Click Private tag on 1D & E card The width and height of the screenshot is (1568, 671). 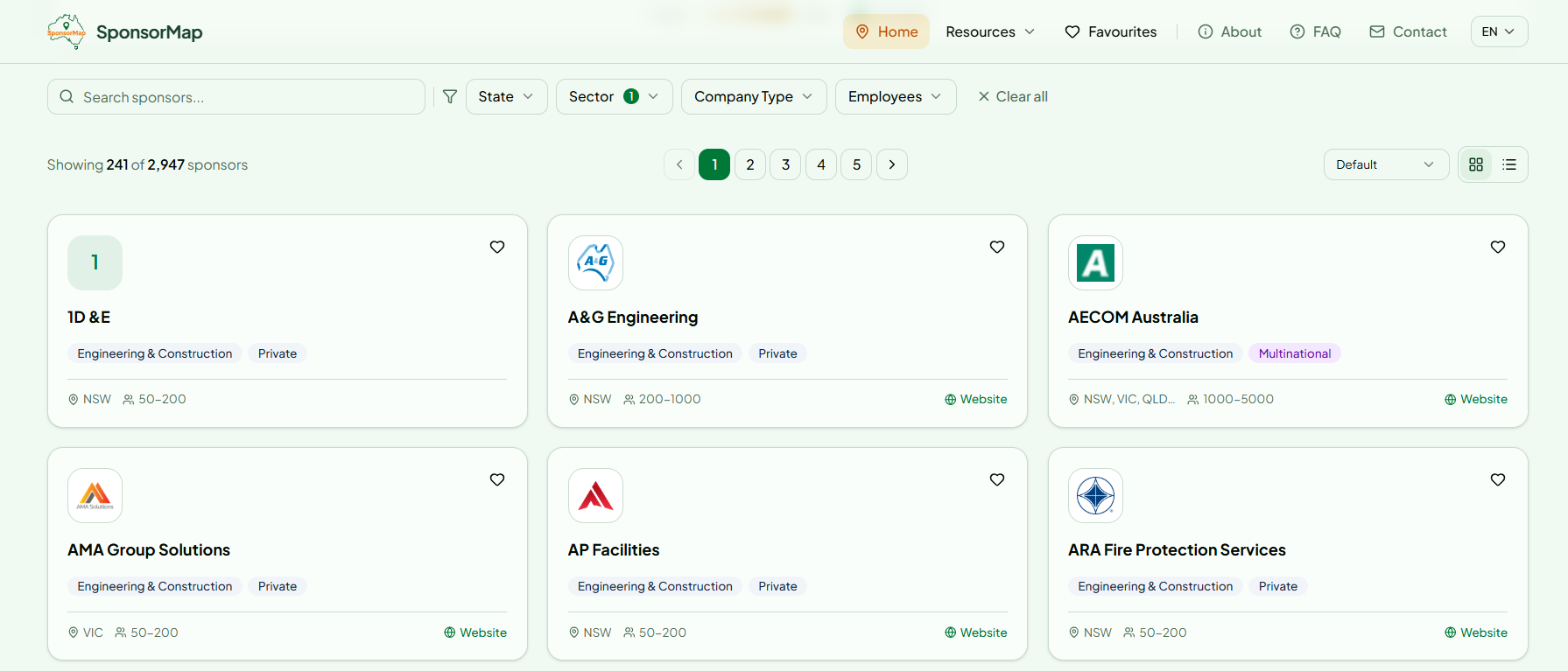click(x=278, y=353)
